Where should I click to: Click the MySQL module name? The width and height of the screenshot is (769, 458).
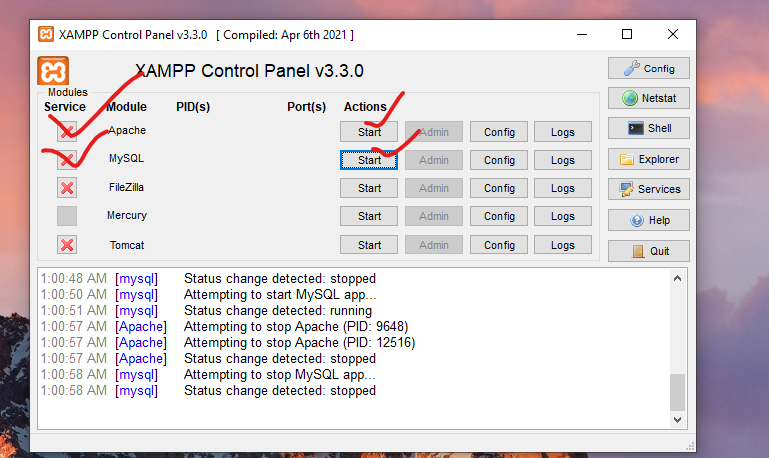pyautogui.click(x=126, y=158)
